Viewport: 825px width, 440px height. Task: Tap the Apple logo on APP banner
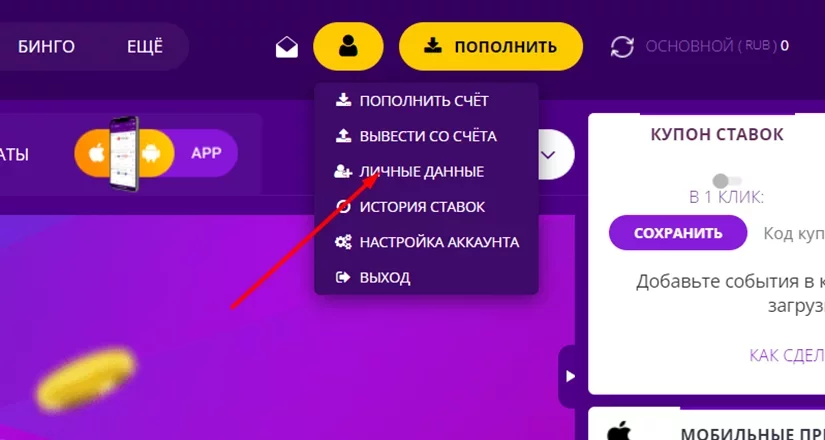click(96, 153)
